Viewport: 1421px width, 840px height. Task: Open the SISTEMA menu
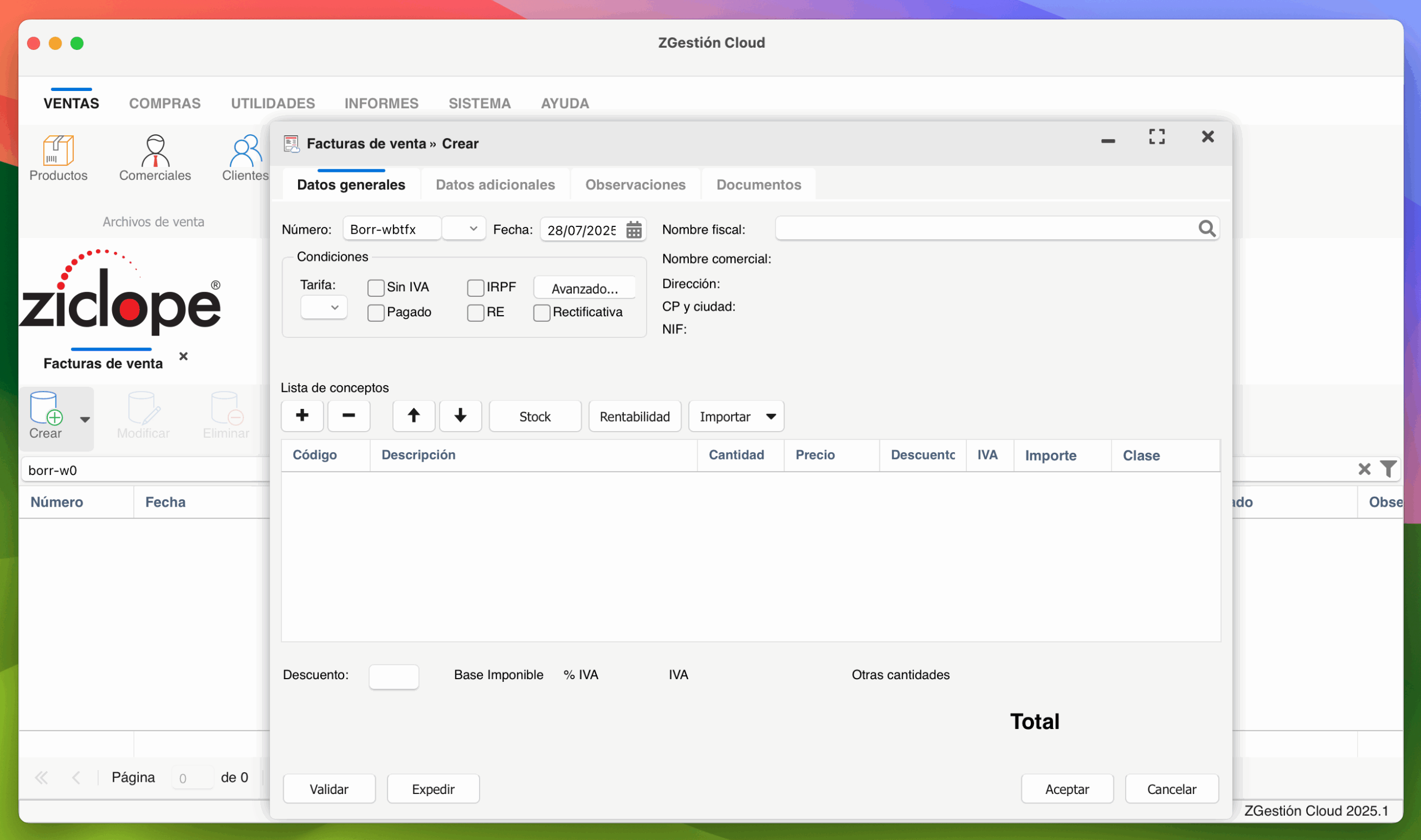(480, 103)
